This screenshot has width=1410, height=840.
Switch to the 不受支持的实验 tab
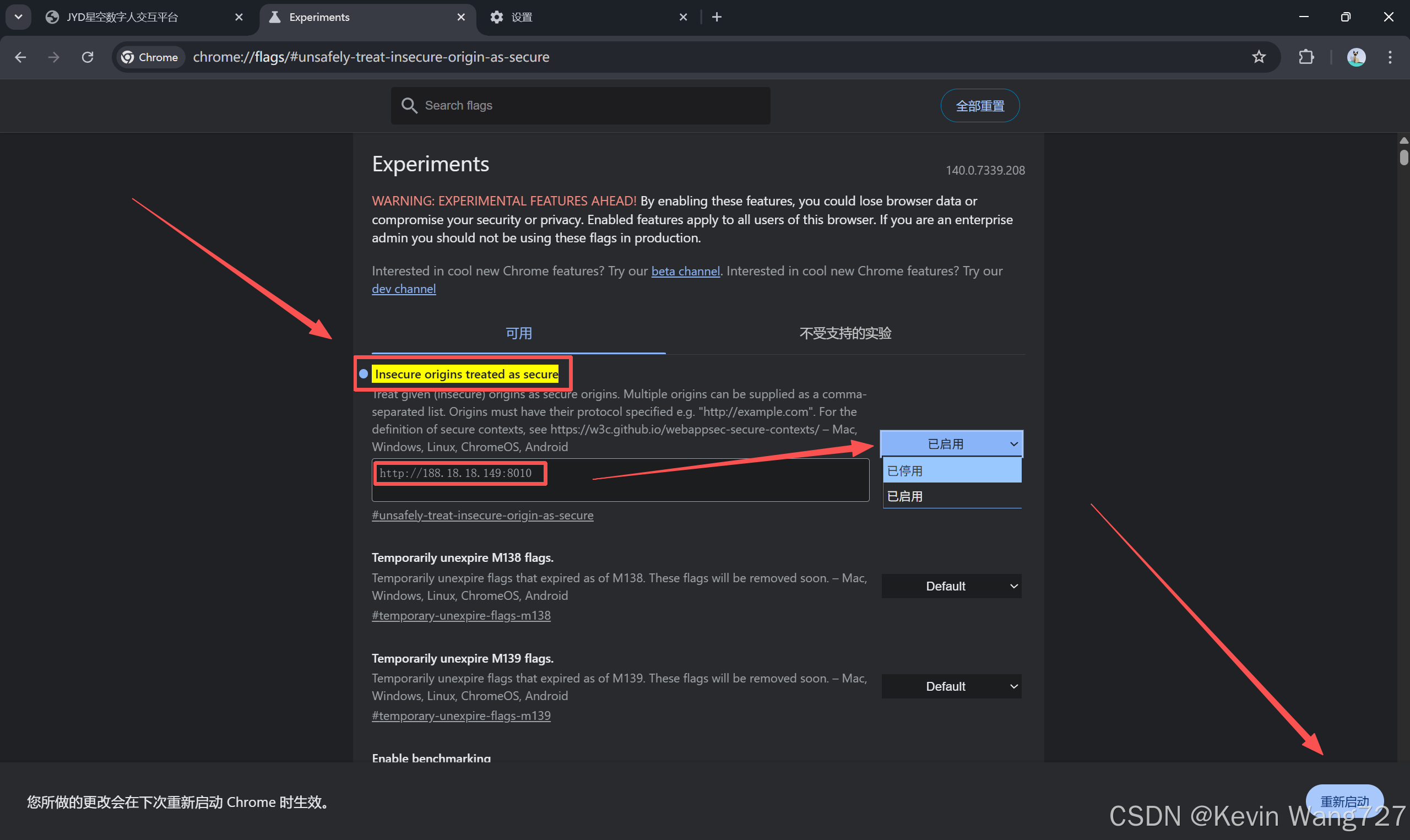coord(845,333)
